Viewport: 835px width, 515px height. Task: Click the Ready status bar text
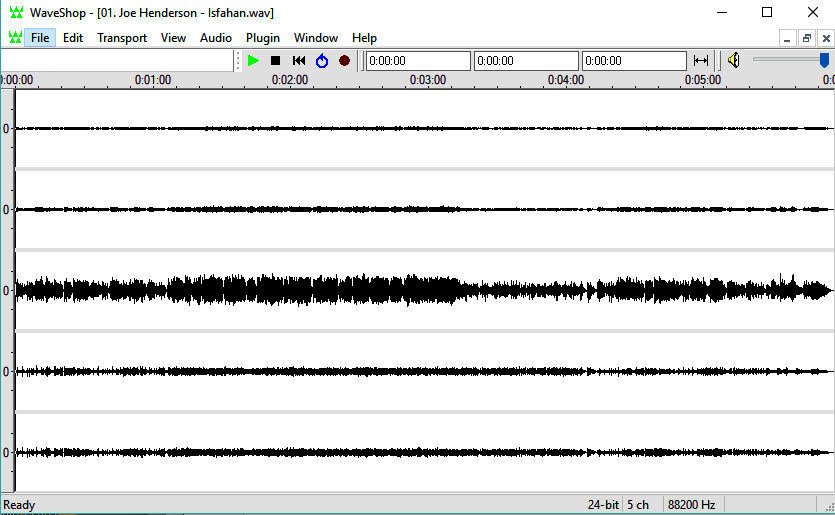click(19, 505)
